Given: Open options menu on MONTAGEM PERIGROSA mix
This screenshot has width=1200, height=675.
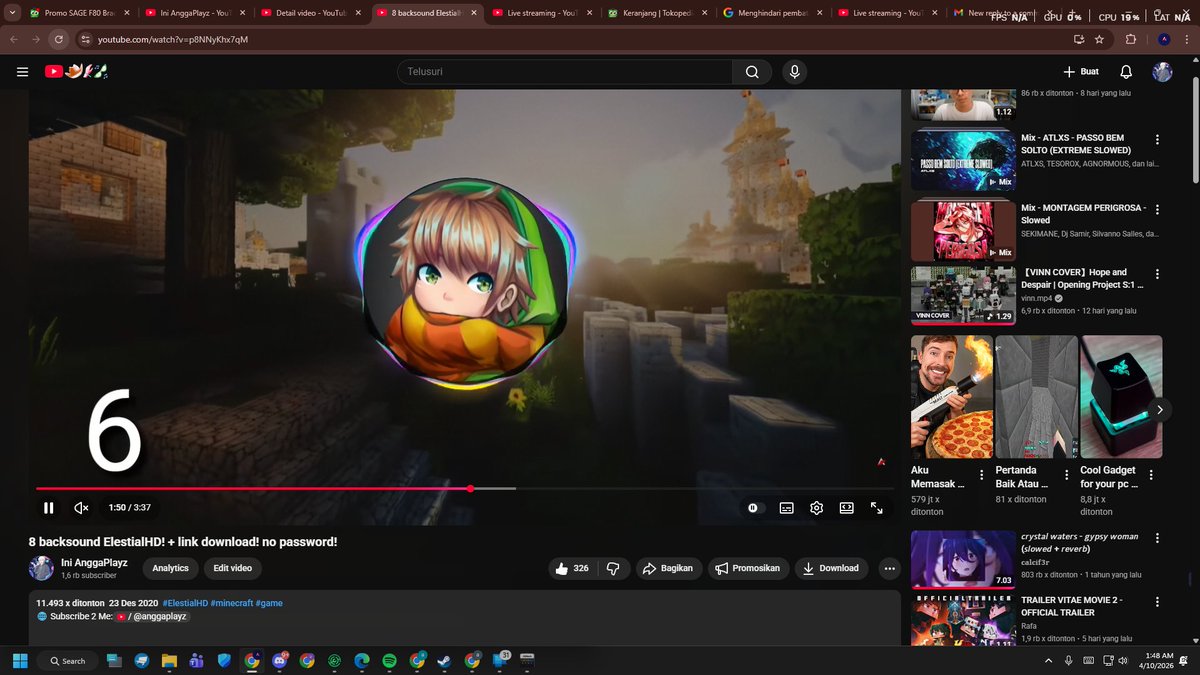Looking at the screenshot, I should tap(1157, 211).
